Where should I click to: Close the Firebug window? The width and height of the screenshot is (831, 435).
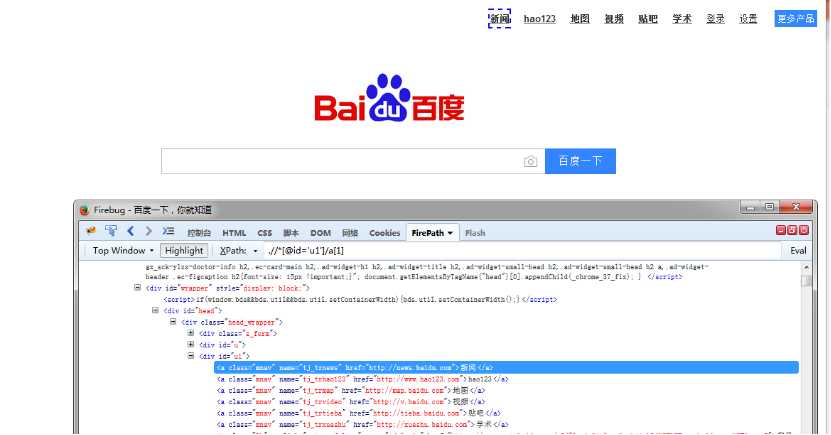795,208
